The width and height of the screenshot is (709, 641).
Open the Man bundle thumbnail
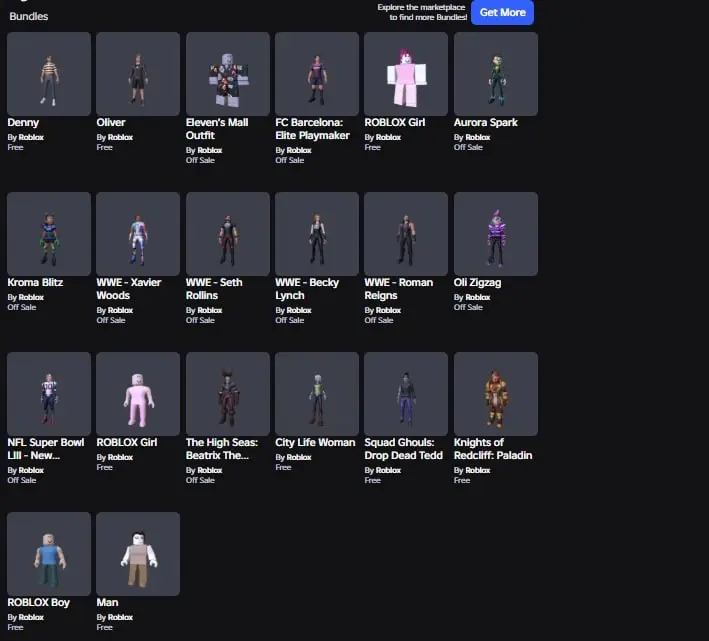click(138, 554)
